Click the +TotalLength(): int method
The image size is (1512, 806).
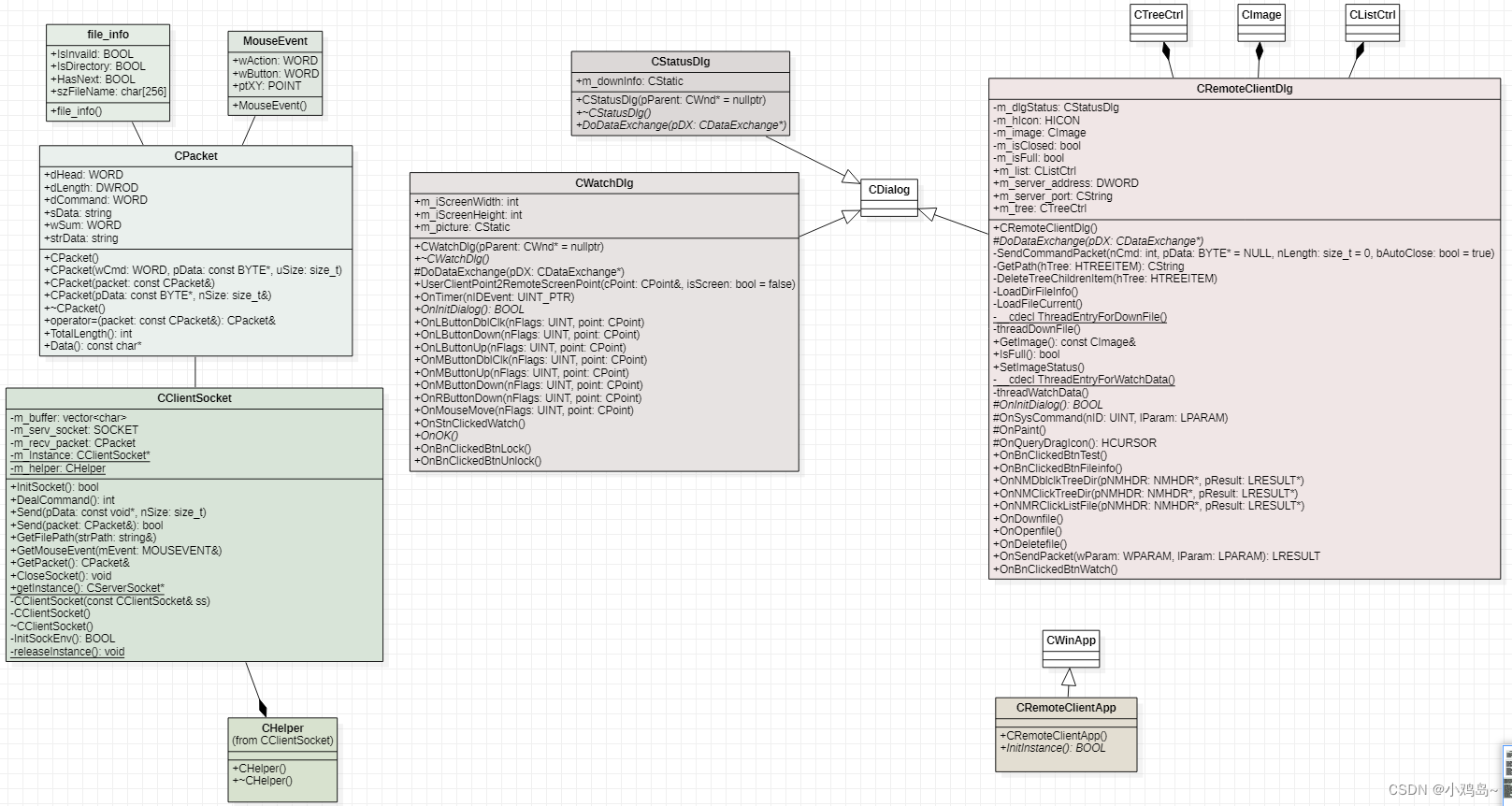88,334
